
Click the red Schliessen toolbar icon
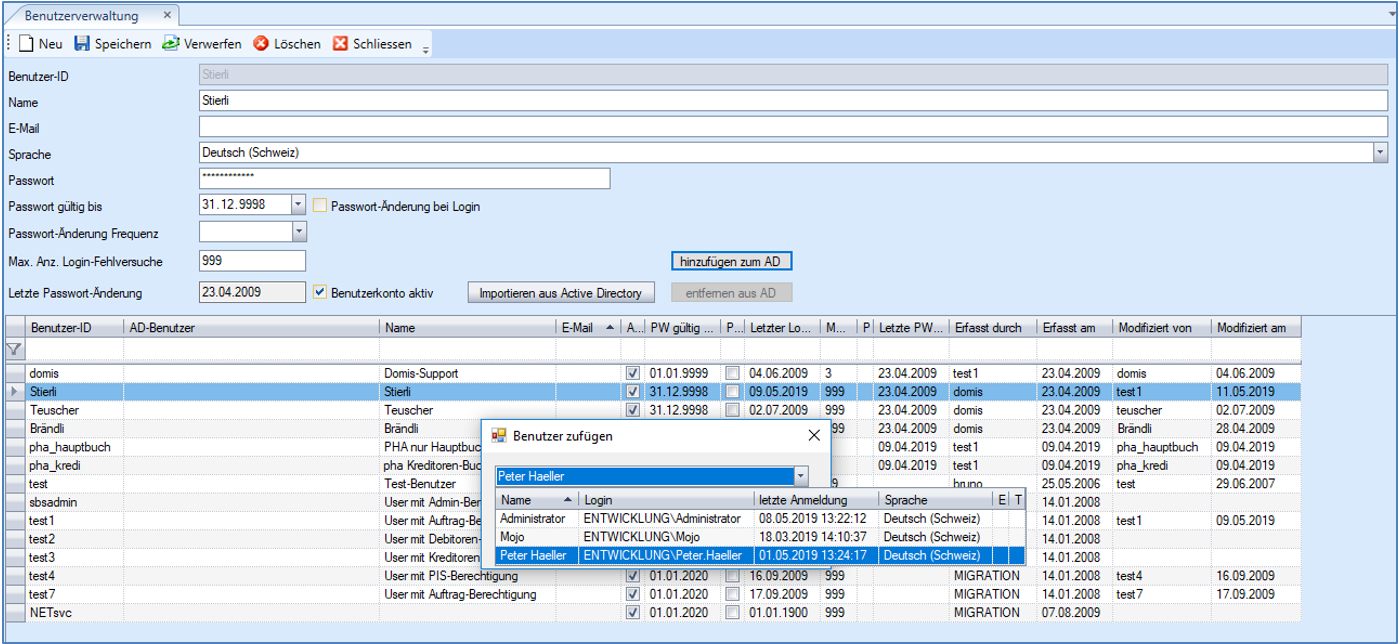tap(340, 44)
